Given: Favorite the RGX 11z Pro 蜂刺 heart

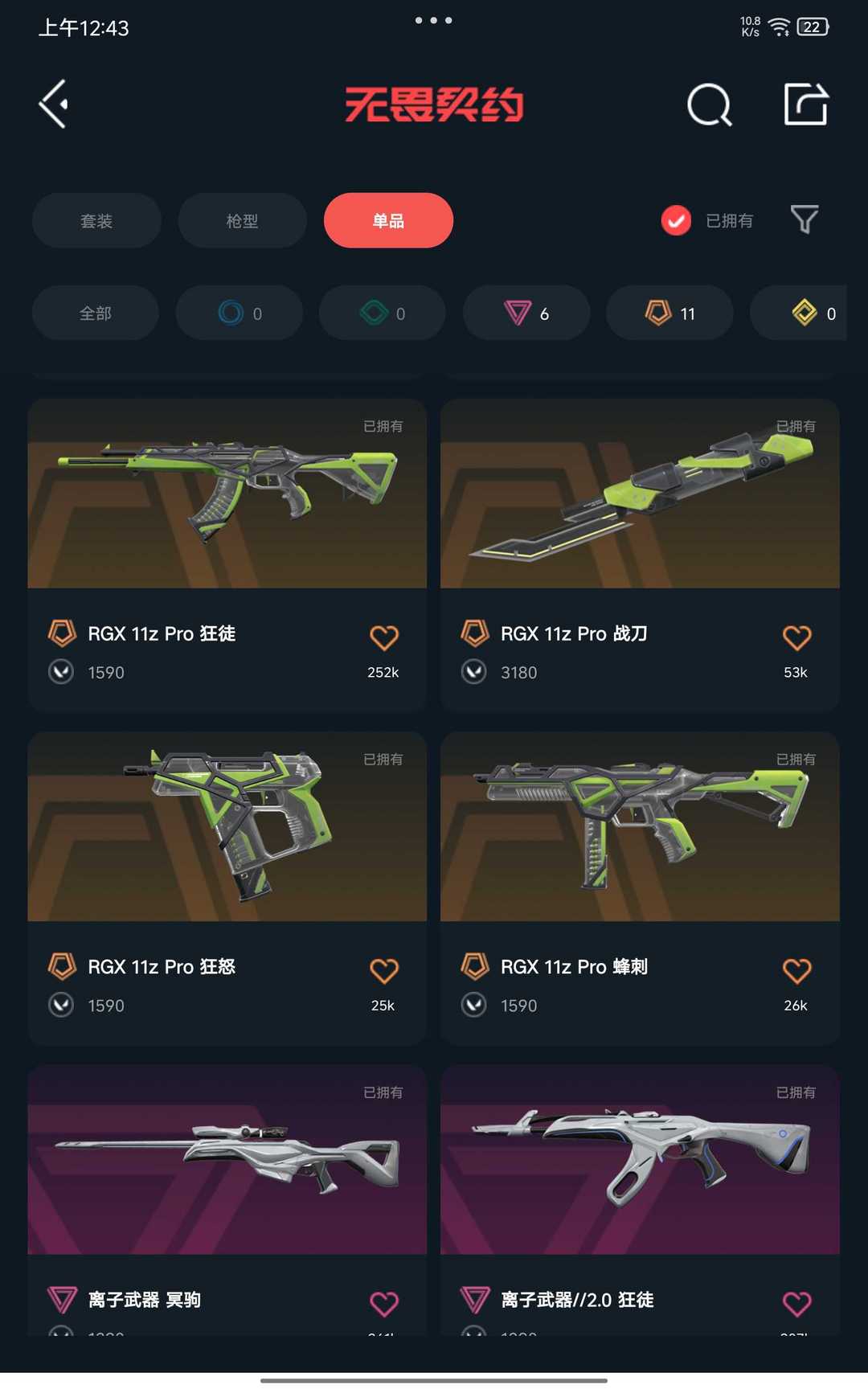Looking at the screenshot, I should [796, 970].
